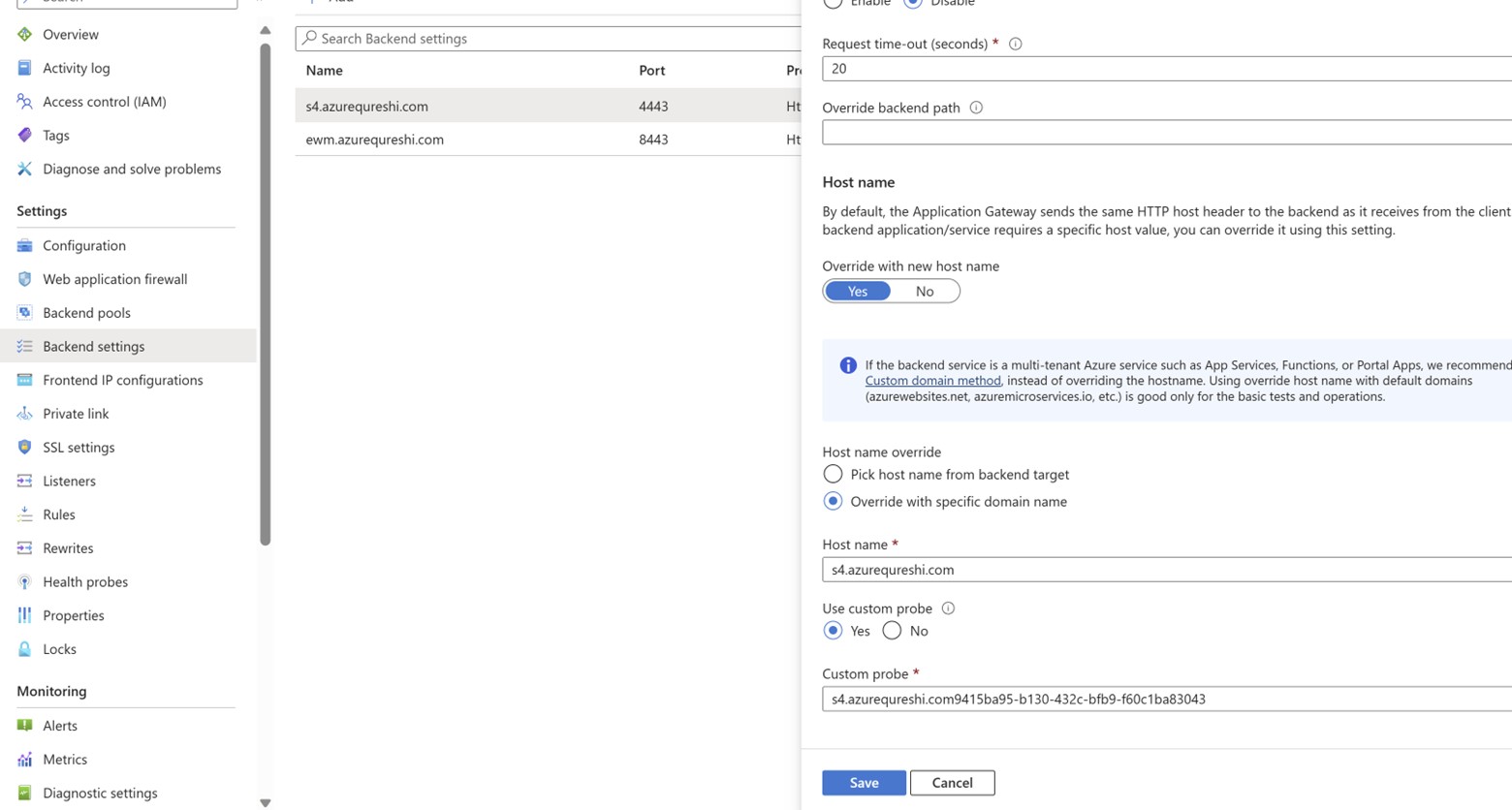
Task: Click the Access control (IAM) icon
Action: click(24, 102)
